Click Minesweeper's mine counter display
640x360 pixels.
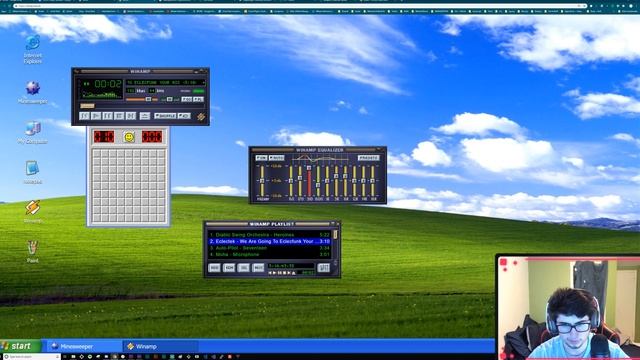(104, 137)
